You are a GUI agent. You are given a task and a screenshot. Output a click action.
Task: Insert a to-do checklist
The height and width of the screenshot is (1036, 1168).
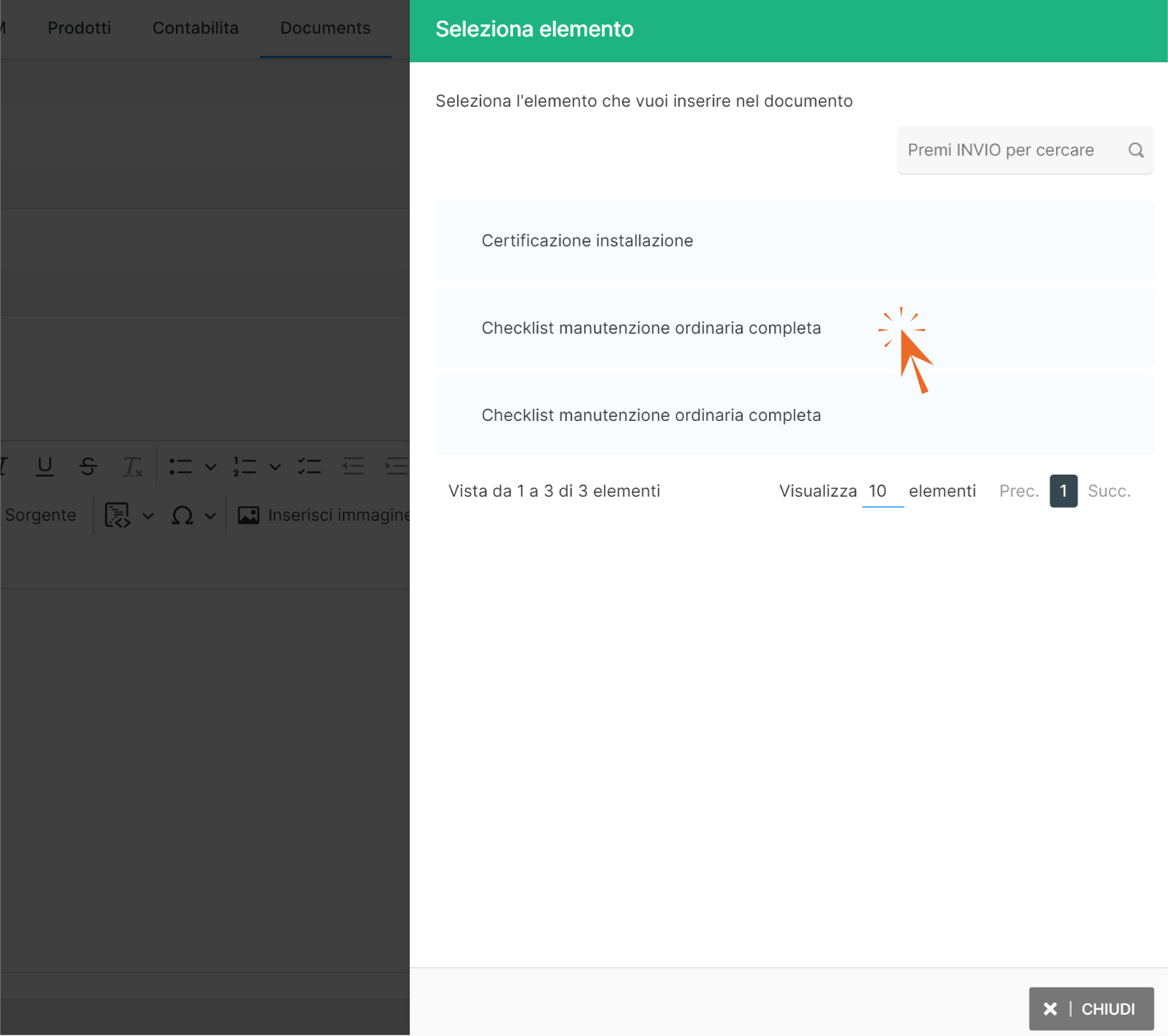tap(309, 466)
